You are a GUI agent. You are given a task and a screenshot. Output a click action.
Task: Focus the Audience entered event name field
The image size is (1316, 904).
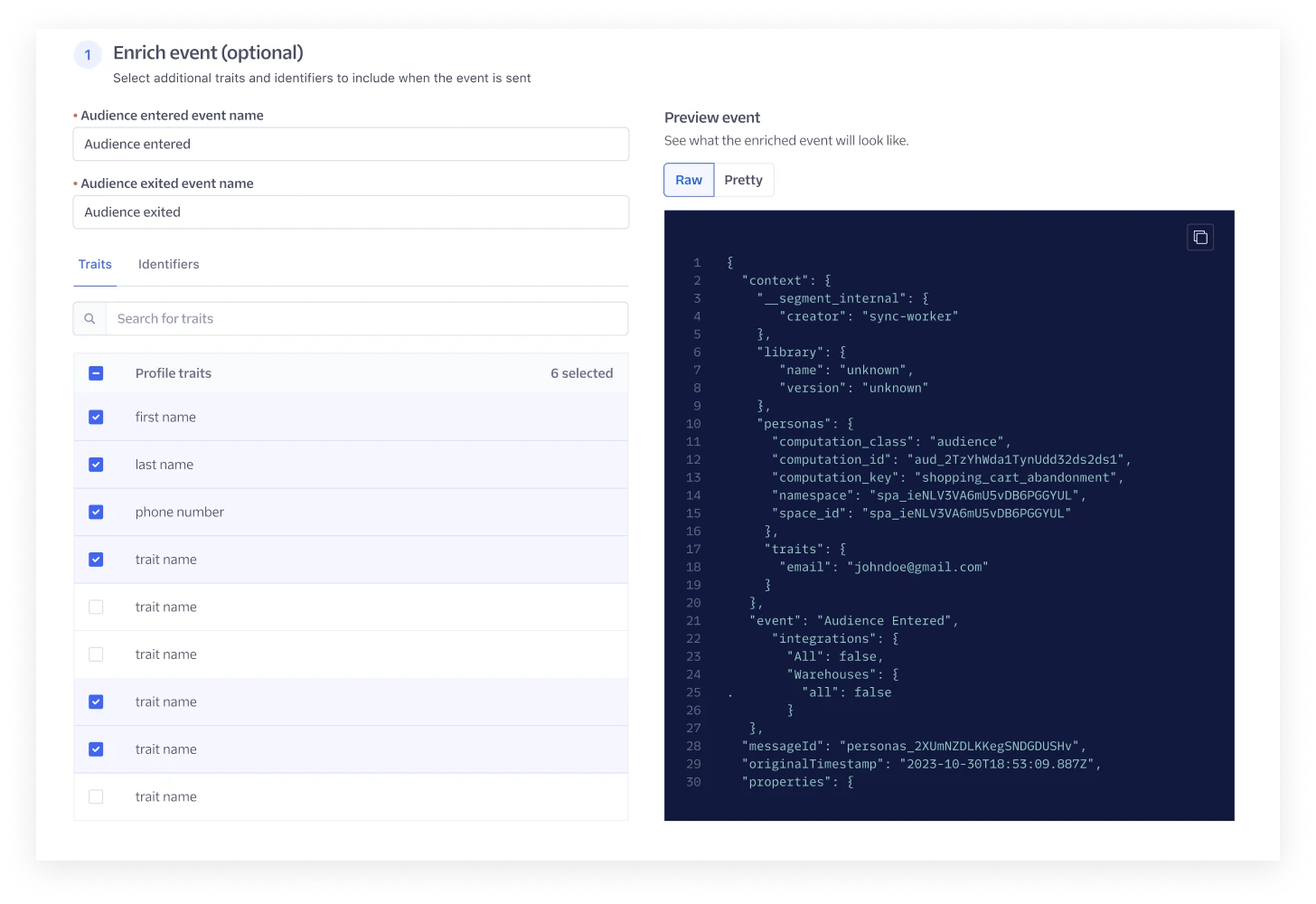(351, 145)
